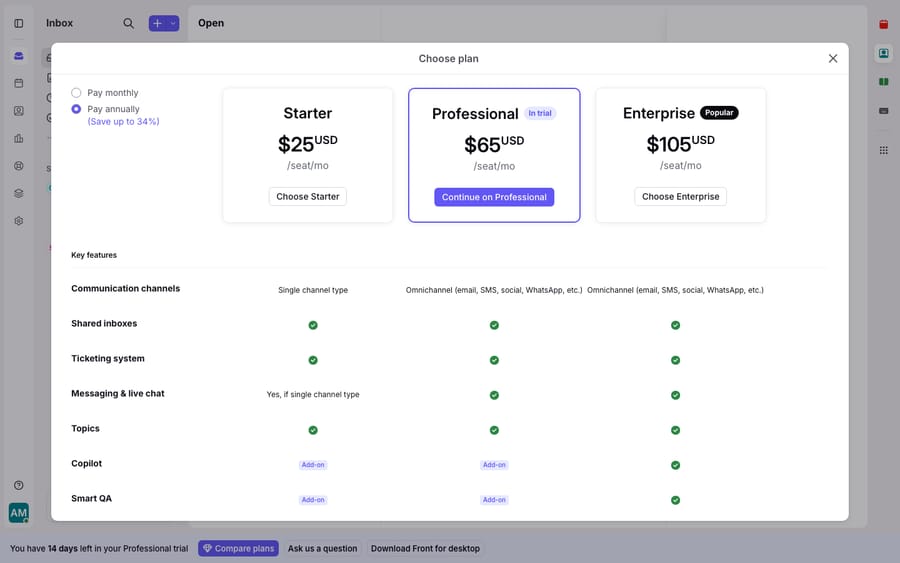Click Messaging checkmark under Professional
This screenshot has width=900, height=563.
click(494, 395)
